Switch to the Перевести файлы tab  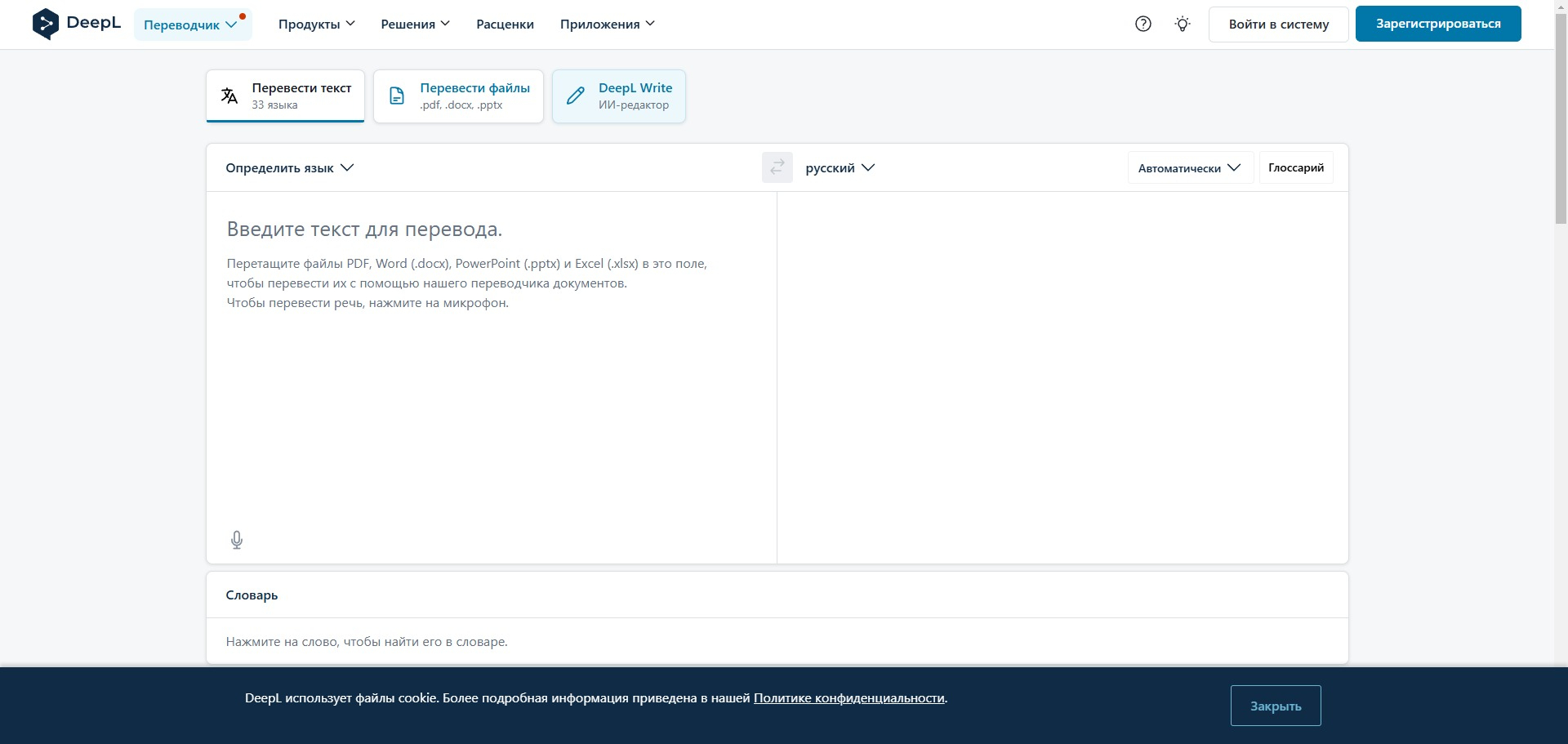point(458,96)
